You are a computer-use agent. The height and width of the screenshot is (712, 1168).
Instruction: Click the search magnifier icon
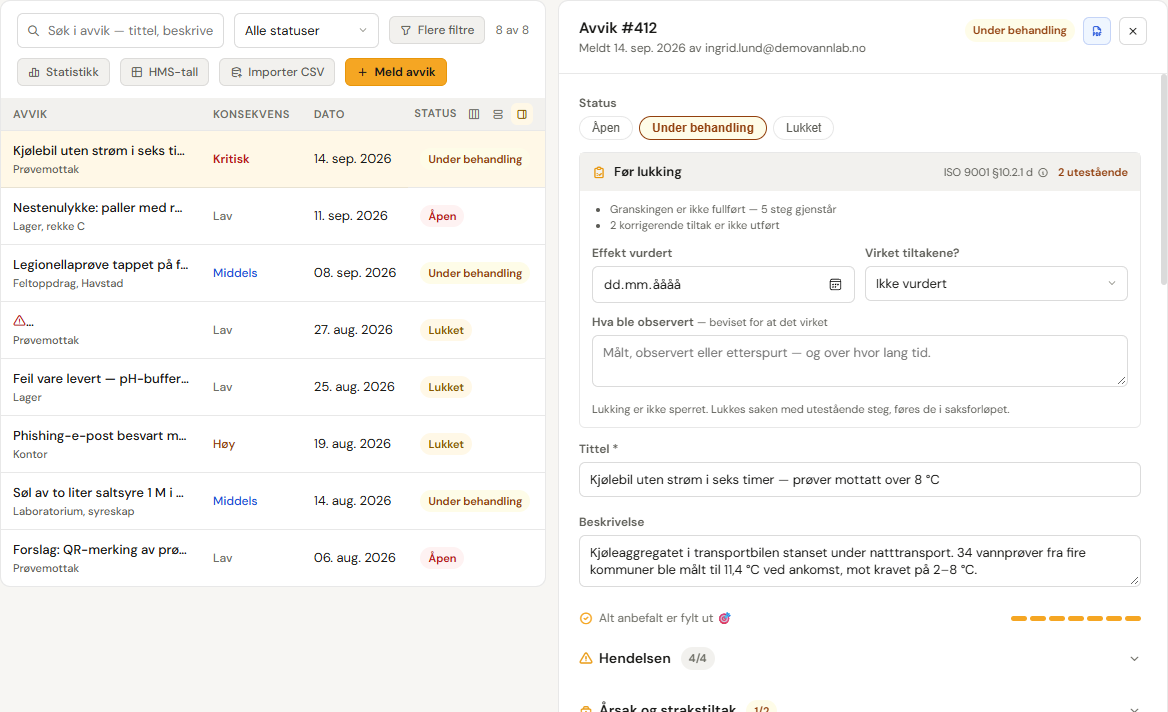click(x=34, y=31)
